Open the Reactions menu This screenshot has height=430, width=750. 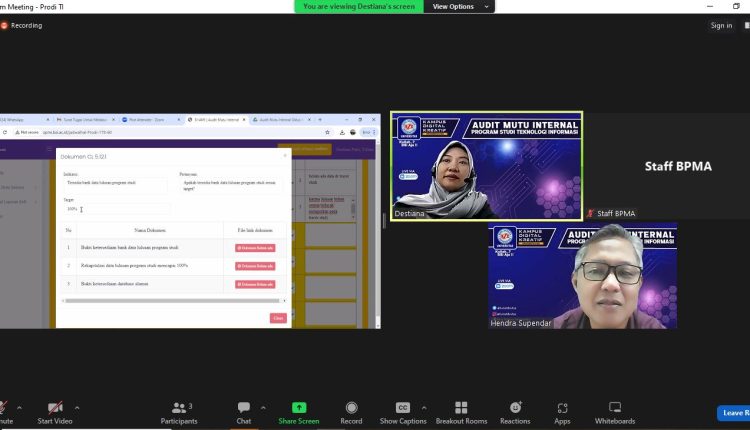click(515, 413)
